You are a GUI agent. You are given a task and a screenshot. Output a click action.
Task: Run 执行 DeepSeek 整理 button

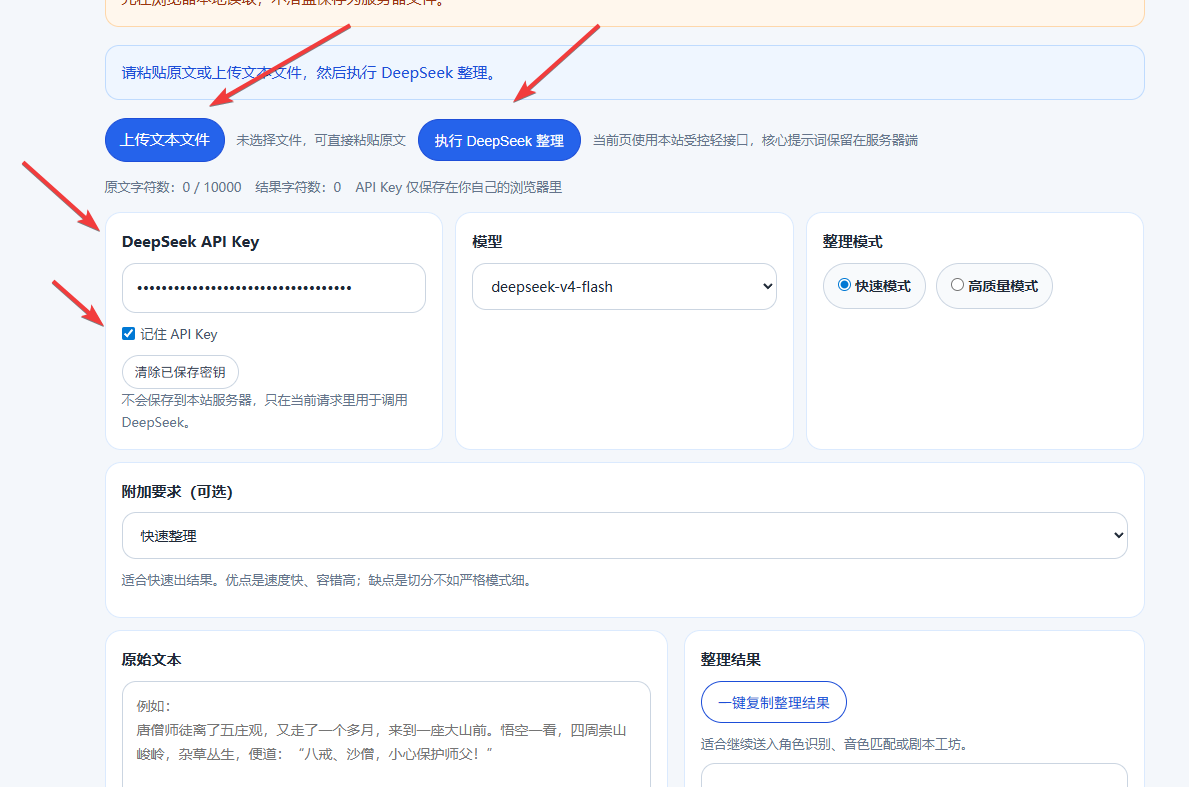tap(499, 140)
